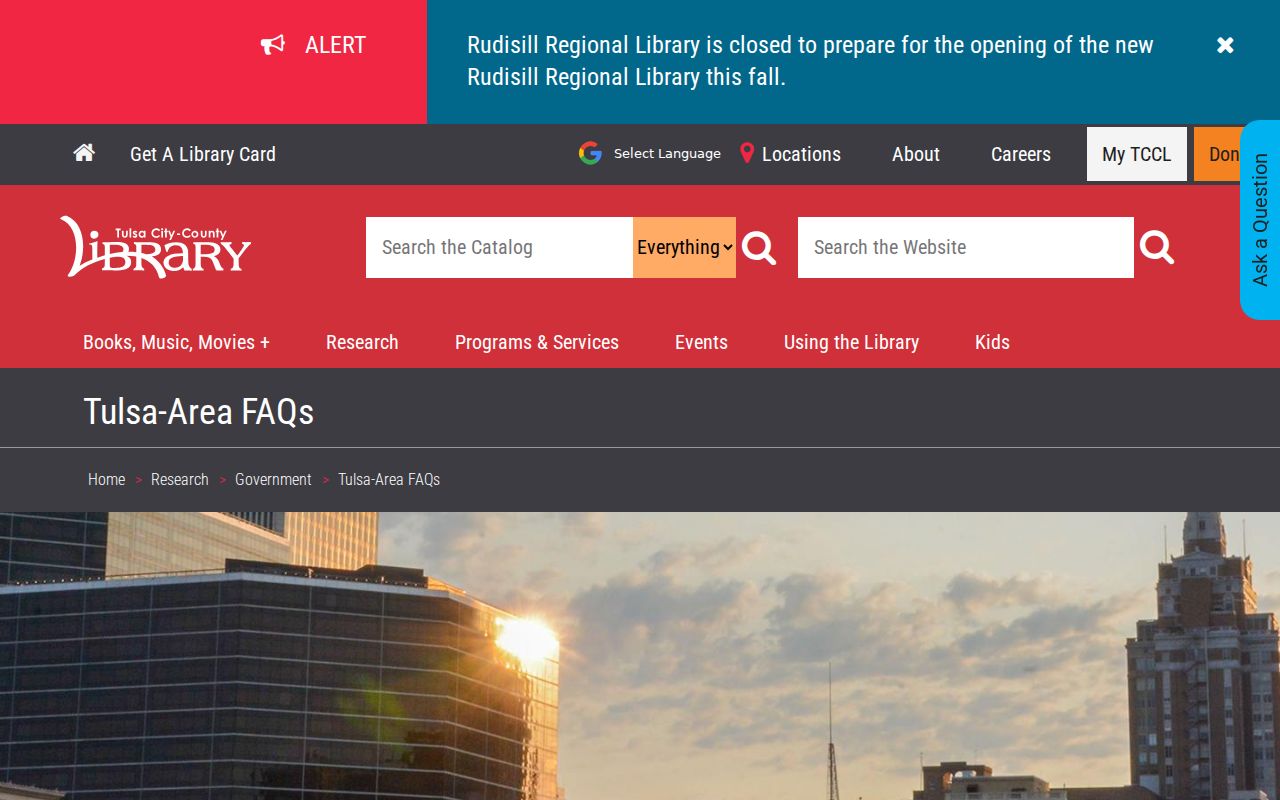Click Get A Library Card link
The image size is (1280, 800).
[203, 154]
